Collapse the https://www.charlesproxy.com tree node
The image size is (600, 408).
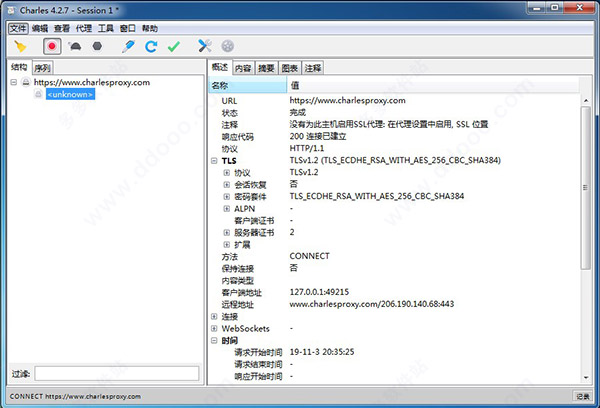pyautogui.click(x=14, y=82)
